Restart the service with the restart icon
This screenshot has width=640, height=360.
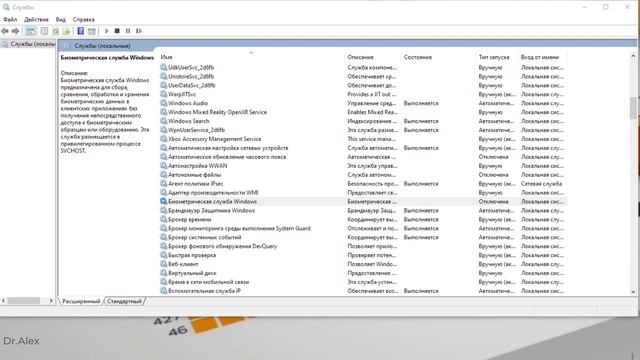pos(139,31)
